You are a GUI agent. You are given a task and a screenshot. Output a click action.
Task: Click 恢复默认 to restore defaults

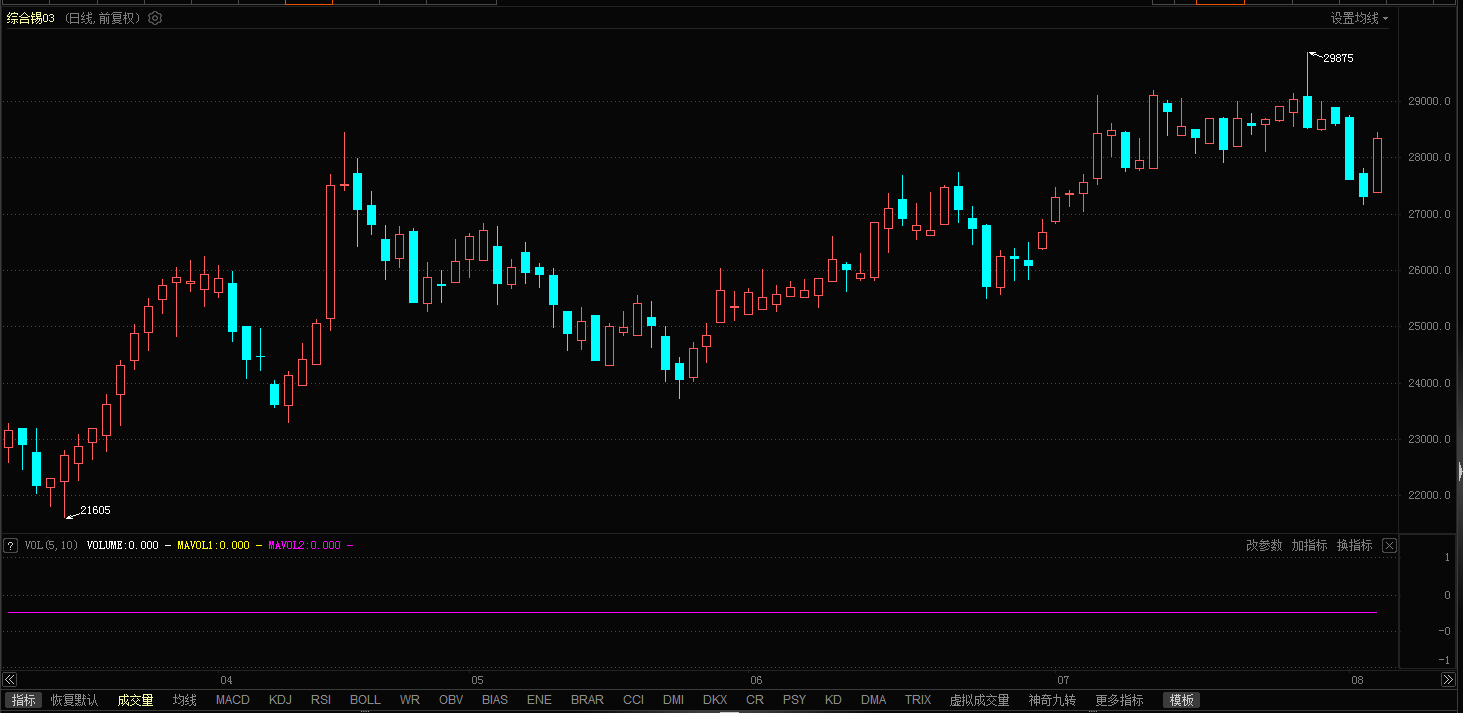pos(75,700)
